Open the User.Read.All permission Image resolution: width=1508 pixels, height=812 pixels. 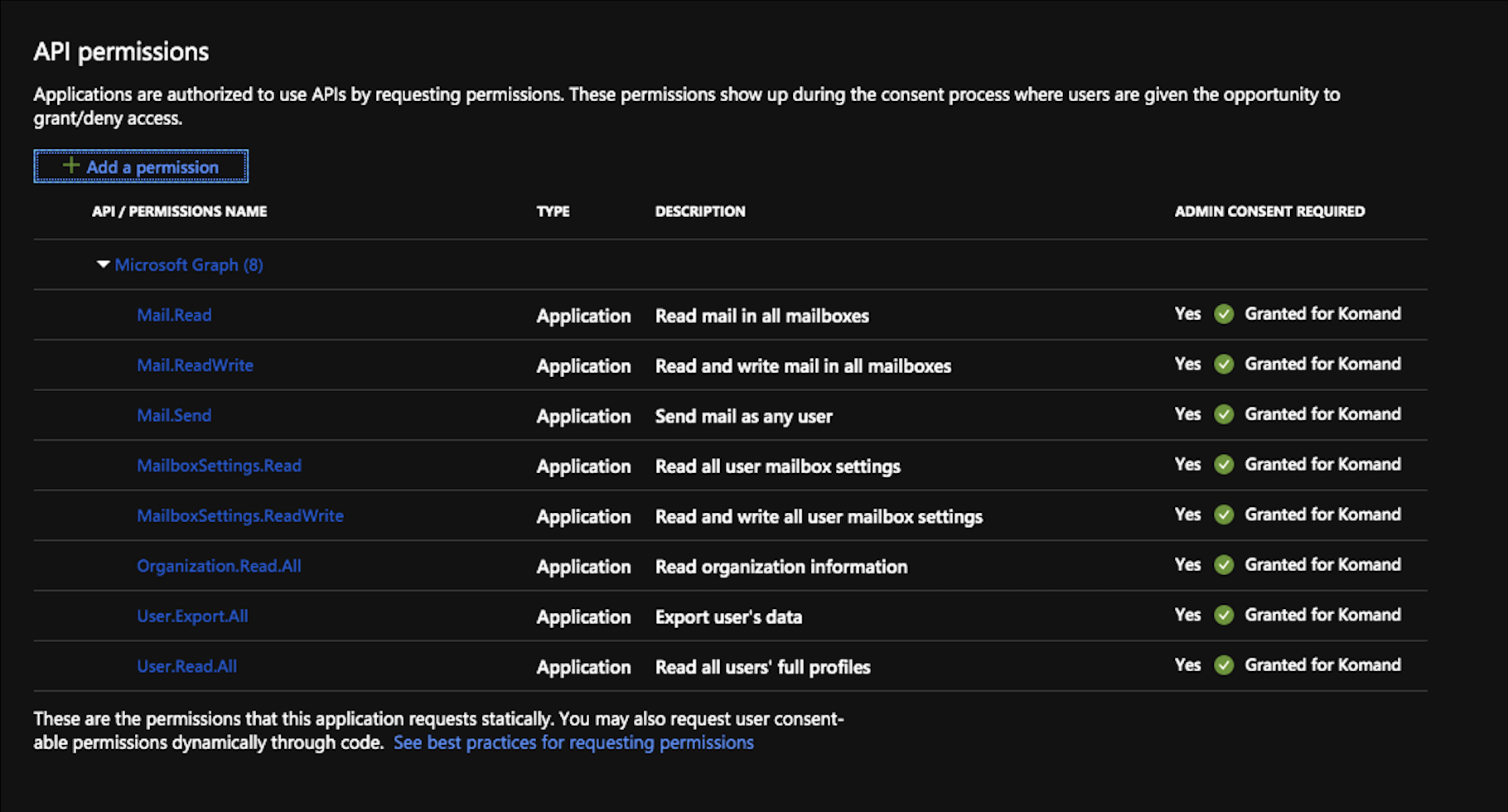[186, 666]
